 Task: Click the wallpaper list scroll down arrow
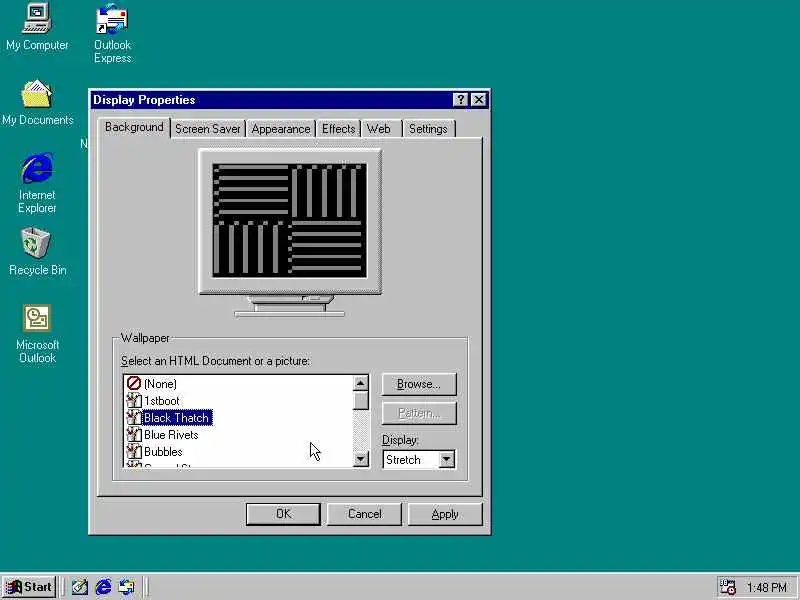click(361, 459)
